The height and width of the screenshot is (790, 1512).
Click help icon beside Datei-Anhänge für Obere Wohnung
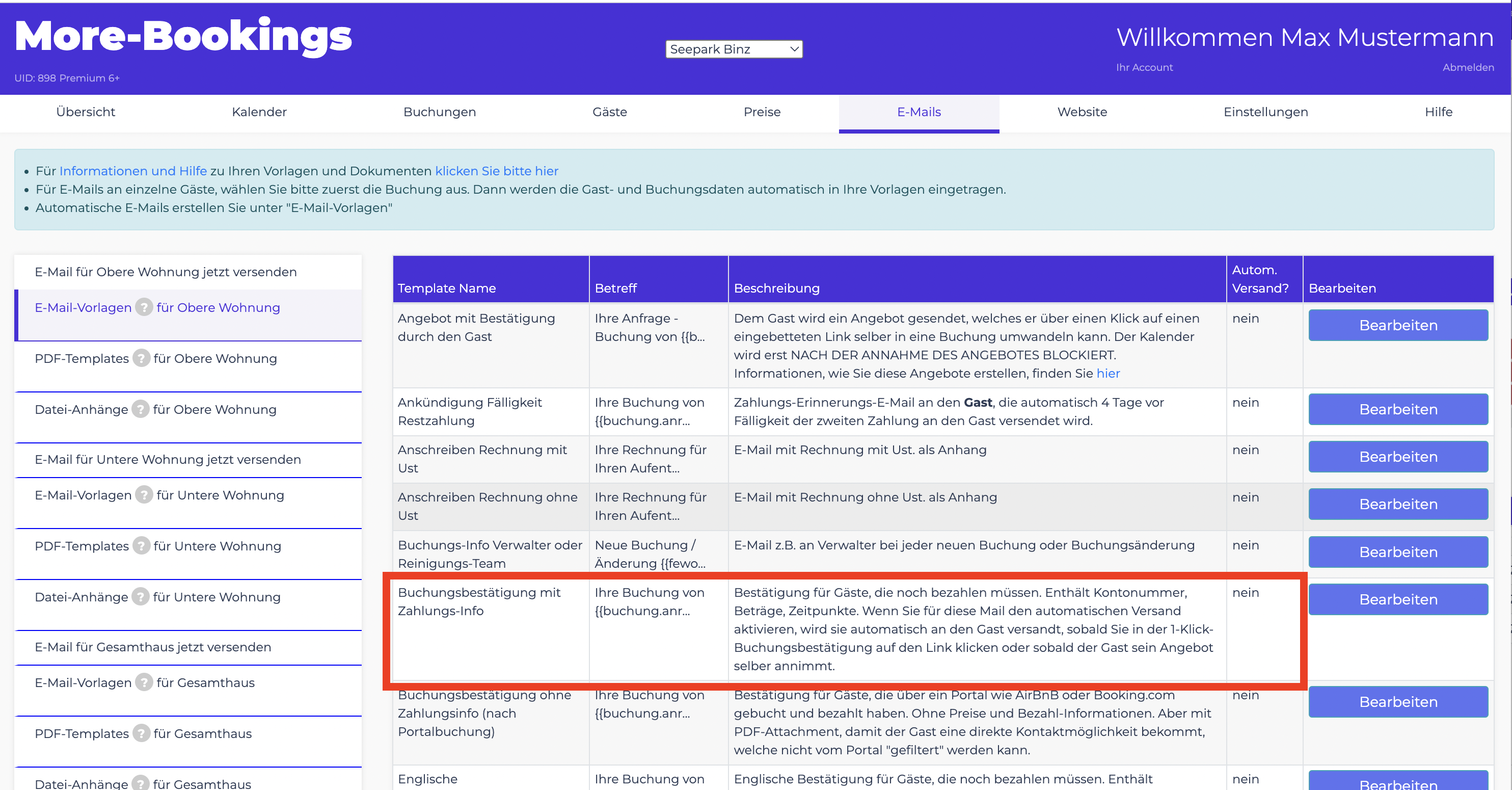pyautogui.click(x=140, y=409)
